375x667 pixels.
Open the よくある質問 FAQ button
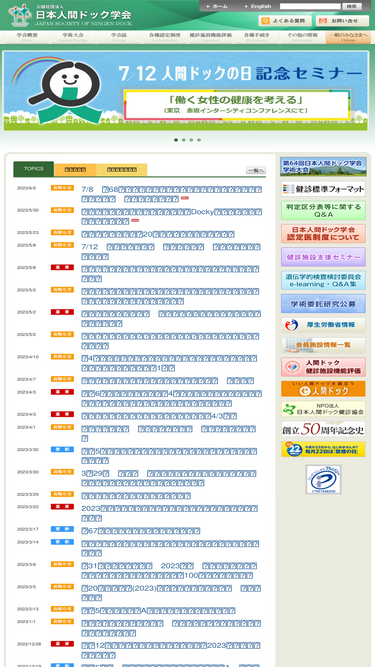[x=285, y=20]
